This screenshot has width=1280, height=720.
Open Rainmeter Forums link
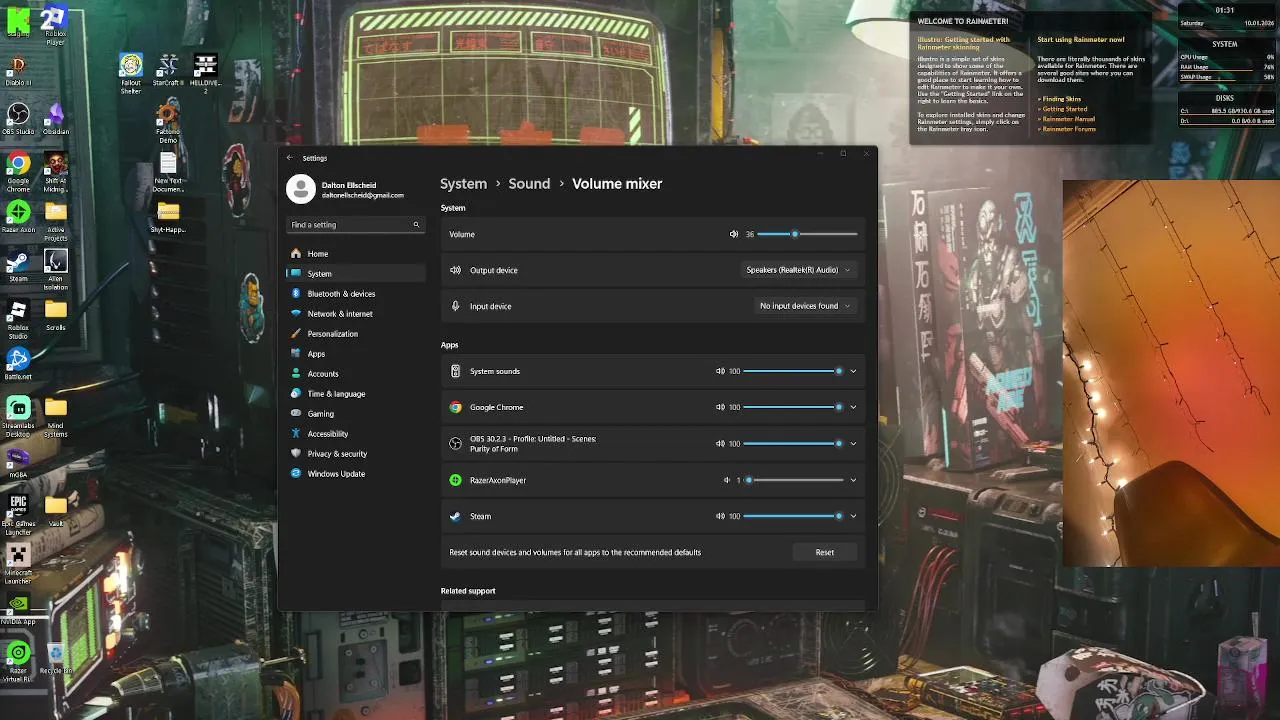[x=1068, y=129]
